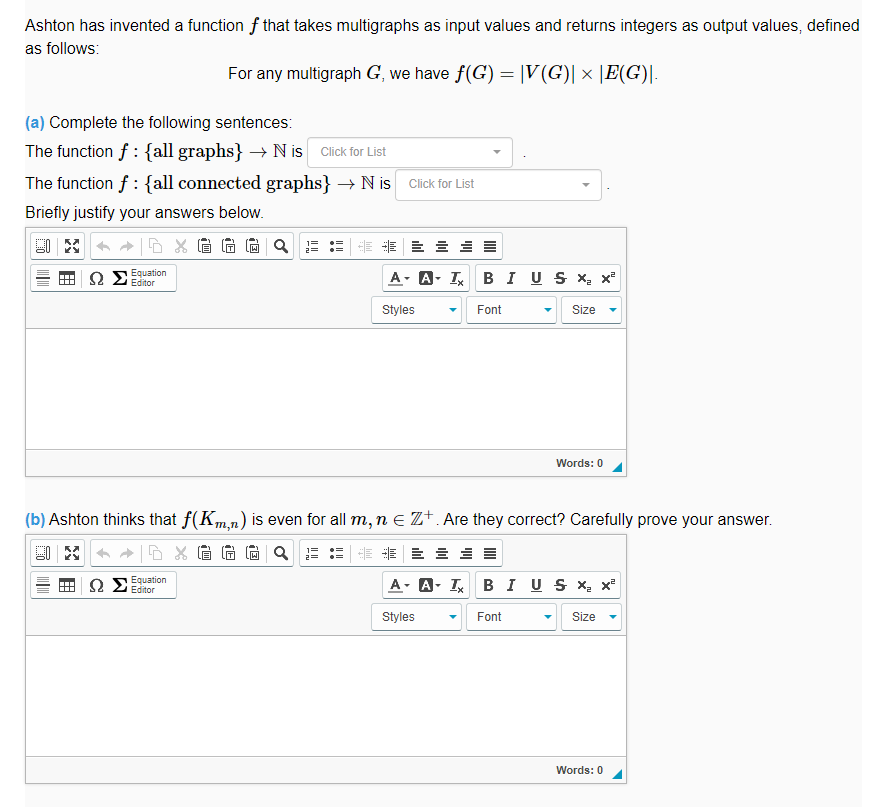Open Find tool in part (a) editor
The width and height of the screenshot is (889, 807).
[281, 246]
